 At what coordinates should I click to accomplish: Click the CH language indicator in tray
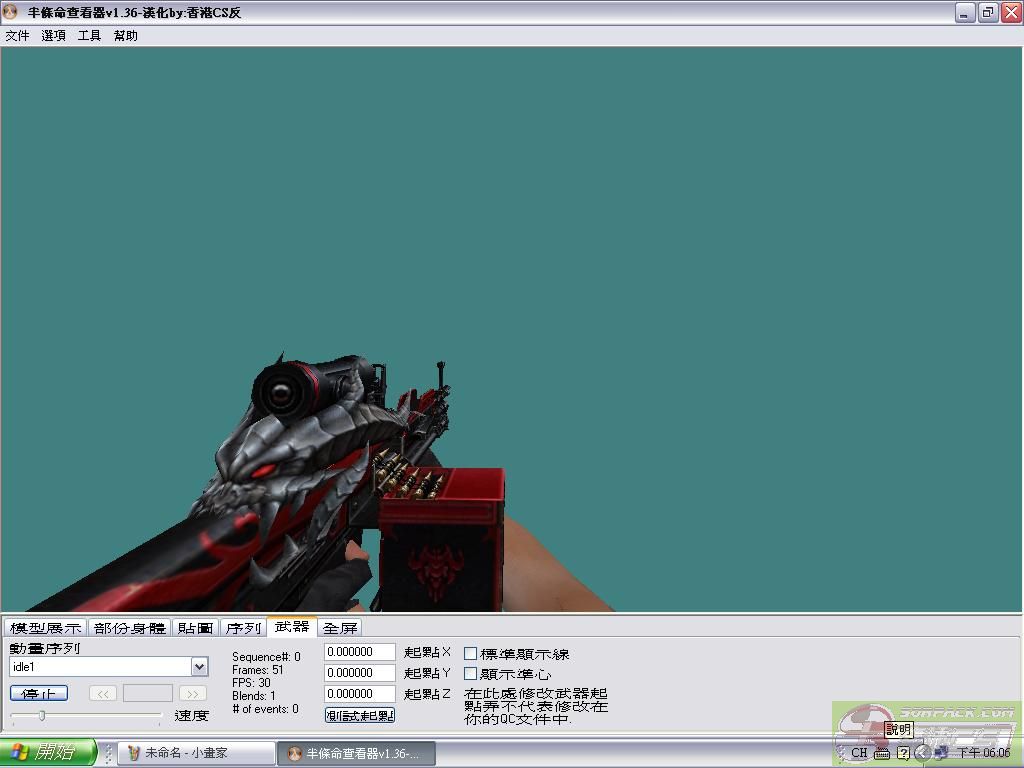[859, 753]
